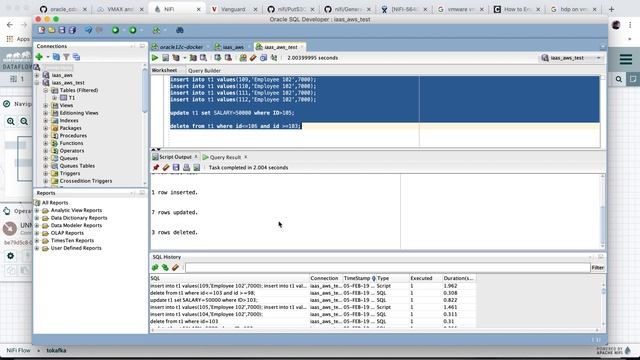Run the statement with the green play icon
The image size is (640, 360).
(x=155, y=58)
